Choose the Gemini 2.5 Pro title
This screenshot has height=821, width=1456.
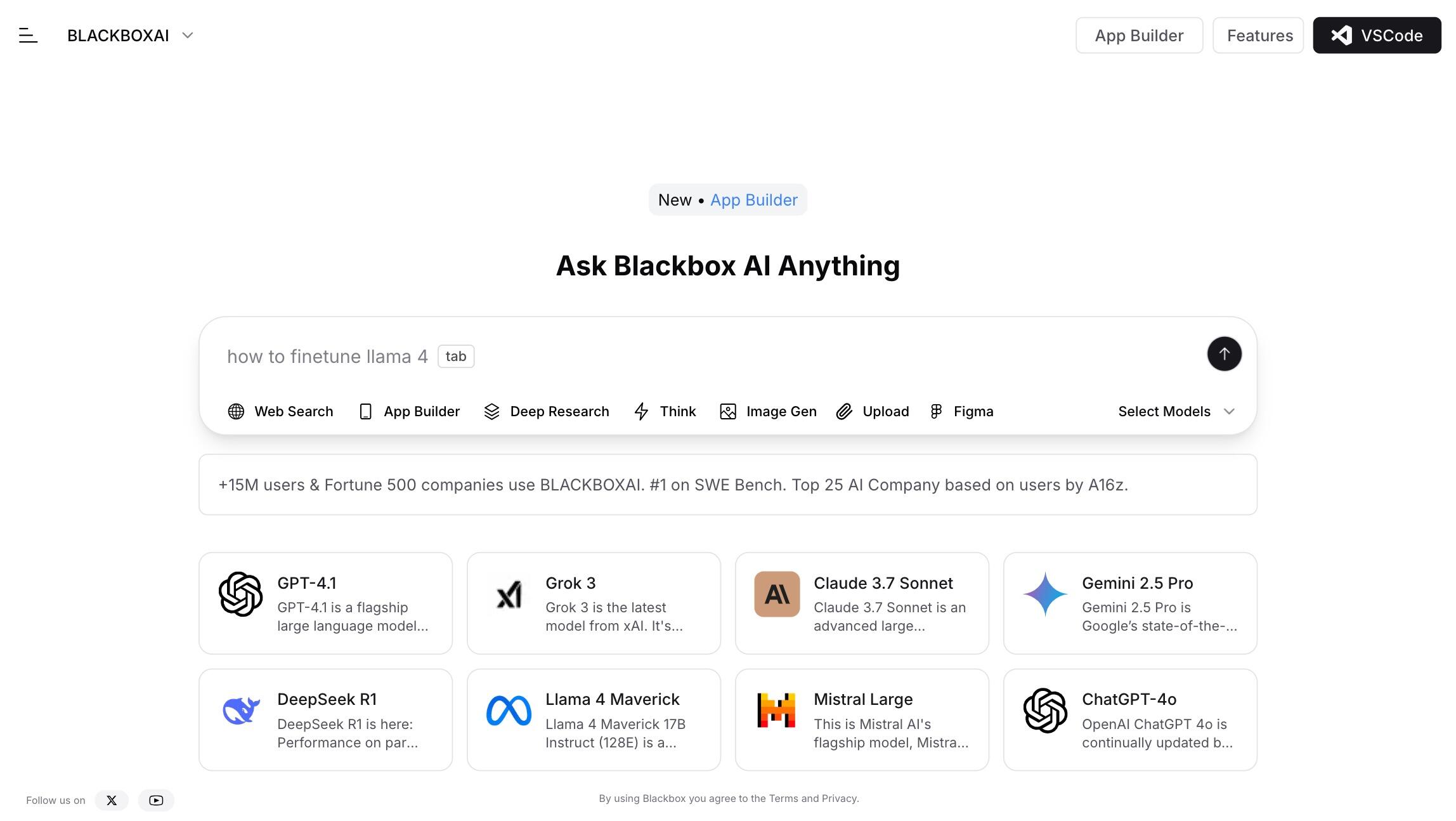(1137, 583)
